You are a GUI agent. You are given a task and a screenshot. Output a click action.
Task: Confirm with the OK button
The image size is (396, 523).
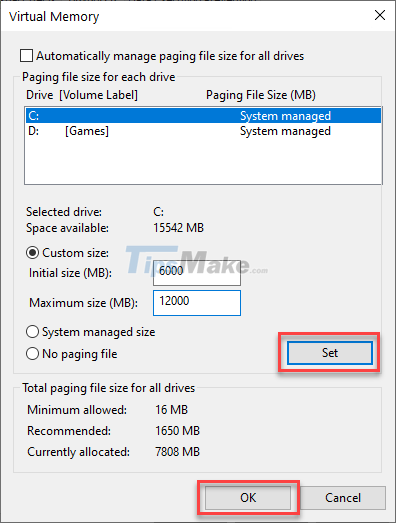tap(248, 498)
